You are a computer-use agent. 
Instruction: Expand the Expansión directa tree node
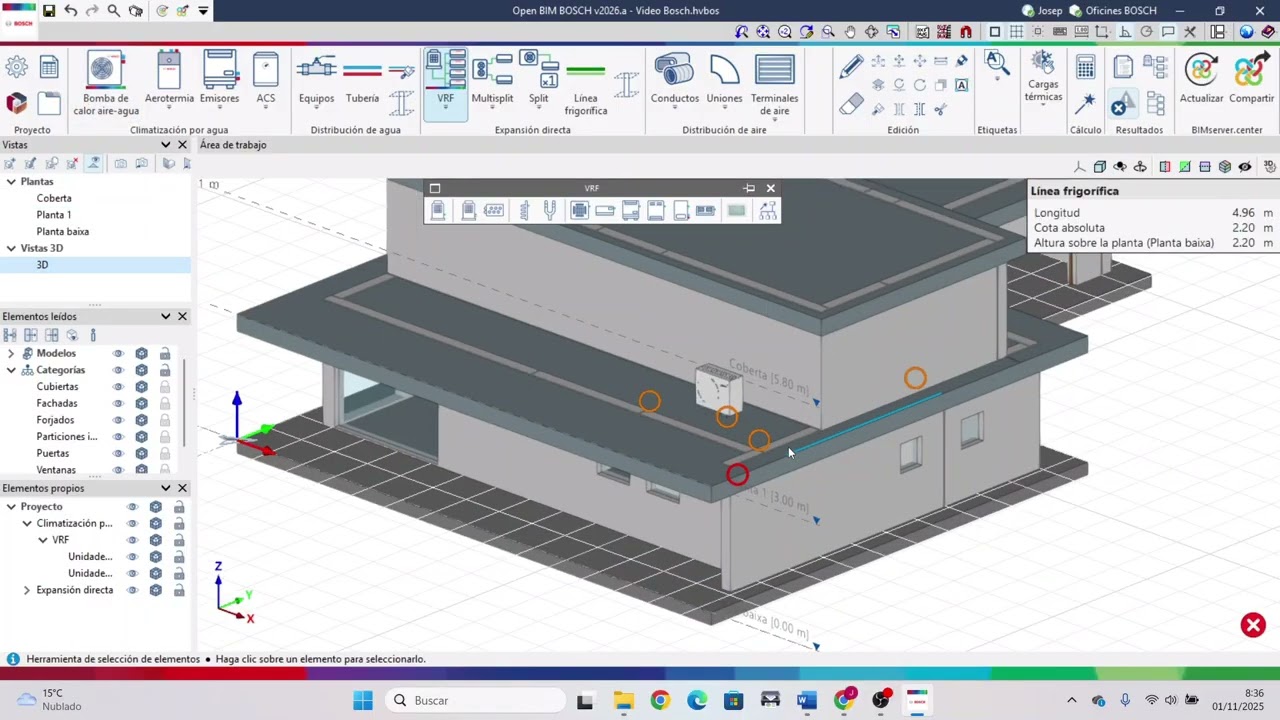click(27, 590)
